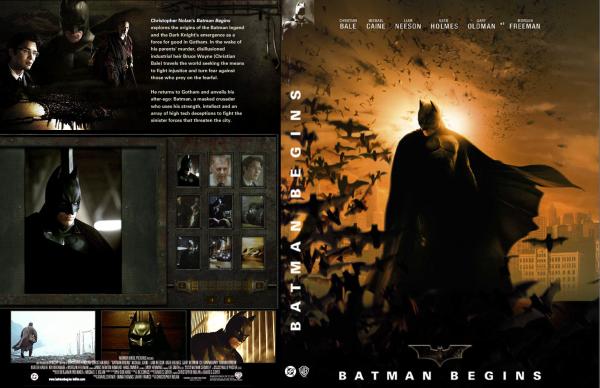This screenshot has height=388, width=600.
Task: Click the Gary OLDMAN cast name
Action: click(481, 24)
